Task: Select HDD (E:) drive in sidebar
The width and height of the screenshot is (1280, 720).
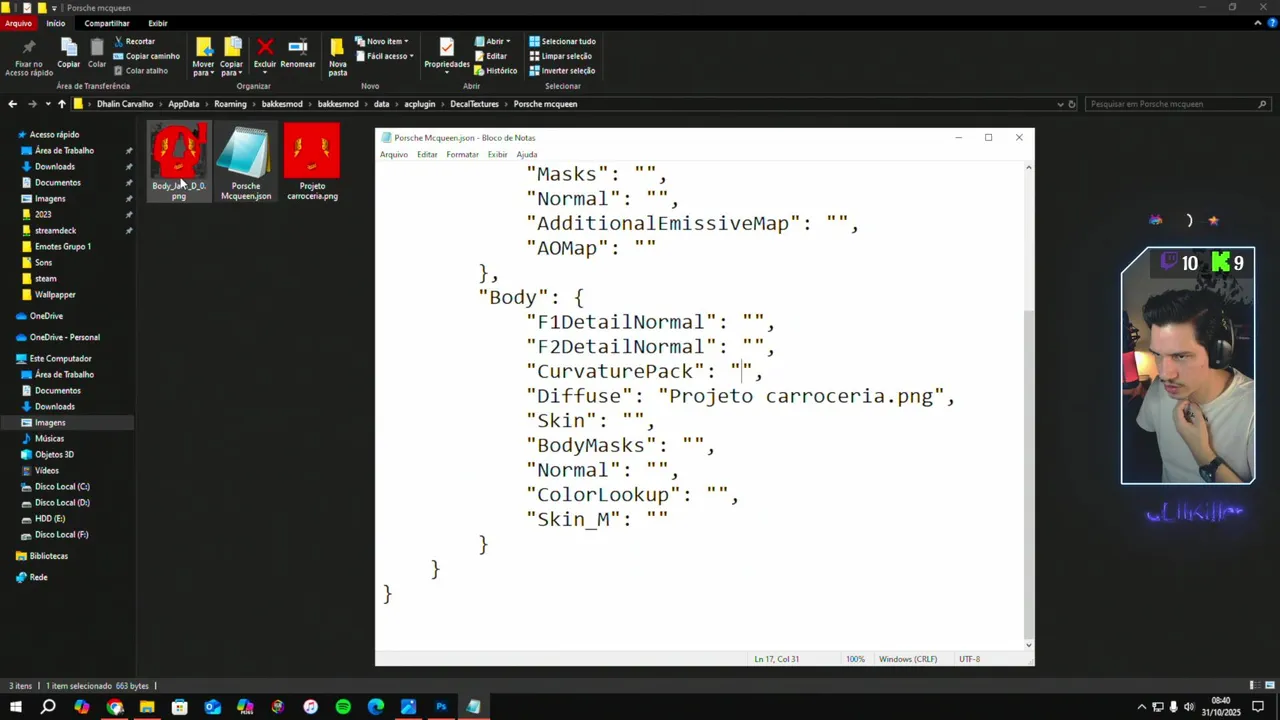Action: coord(50,519)
